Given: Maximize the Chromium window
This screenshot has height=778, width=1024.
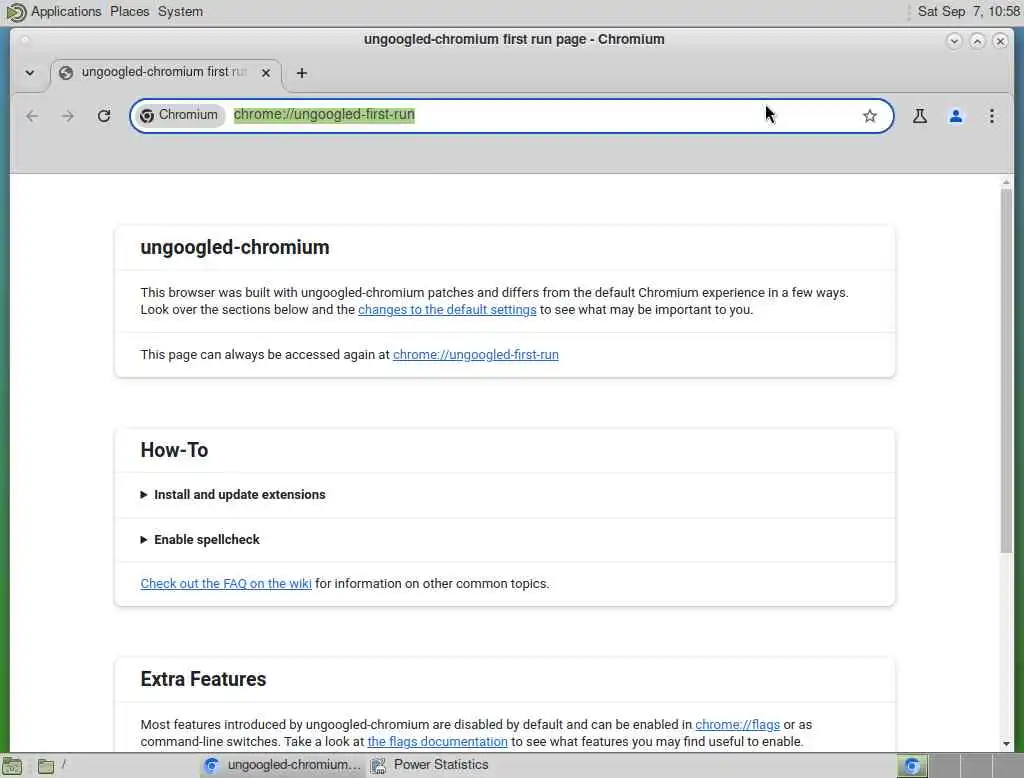Looking at the screenshot, I should tap(977, 41).
